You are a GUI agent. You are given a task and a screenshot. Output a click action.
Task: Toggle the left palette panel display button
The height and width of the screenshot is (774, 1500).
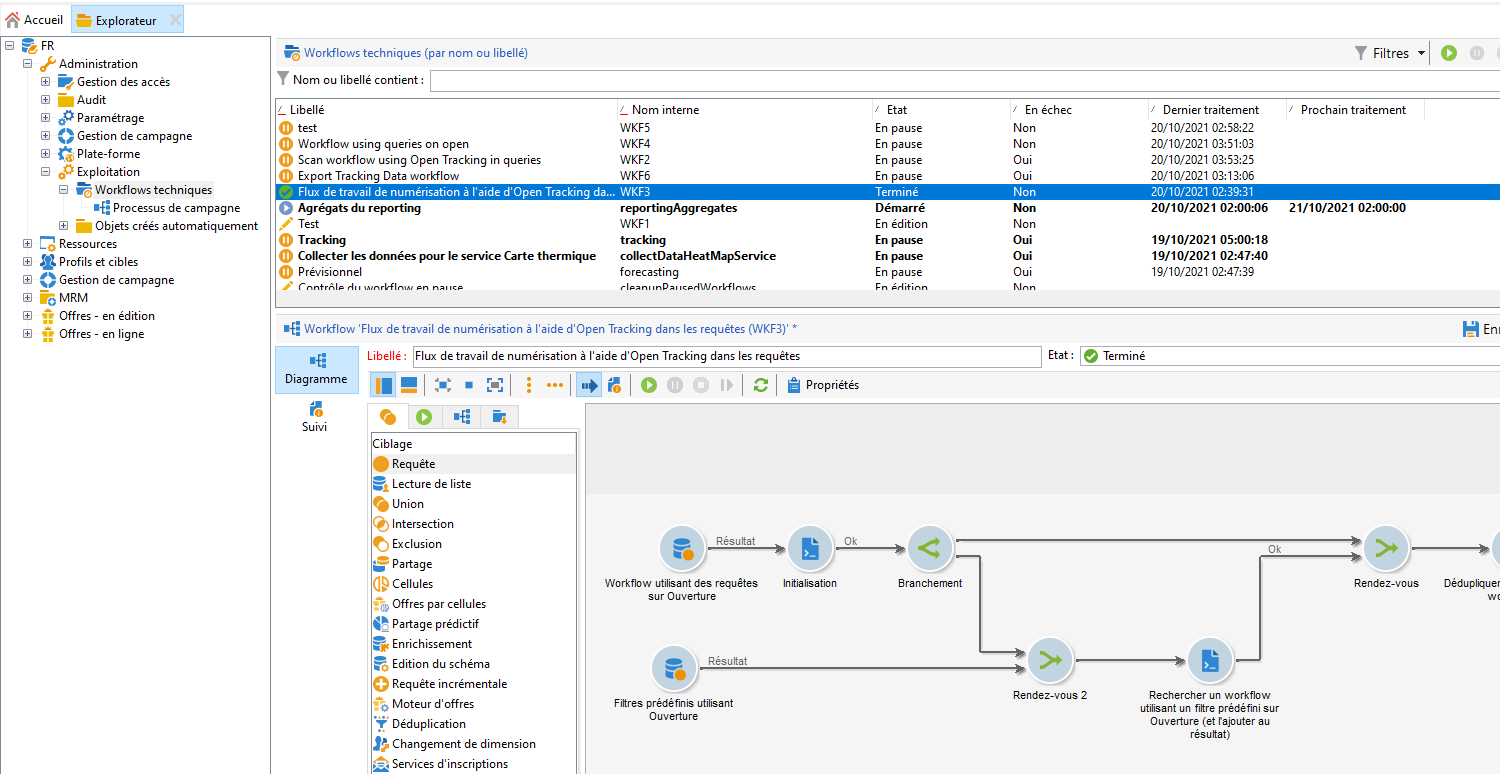[383, 385]
